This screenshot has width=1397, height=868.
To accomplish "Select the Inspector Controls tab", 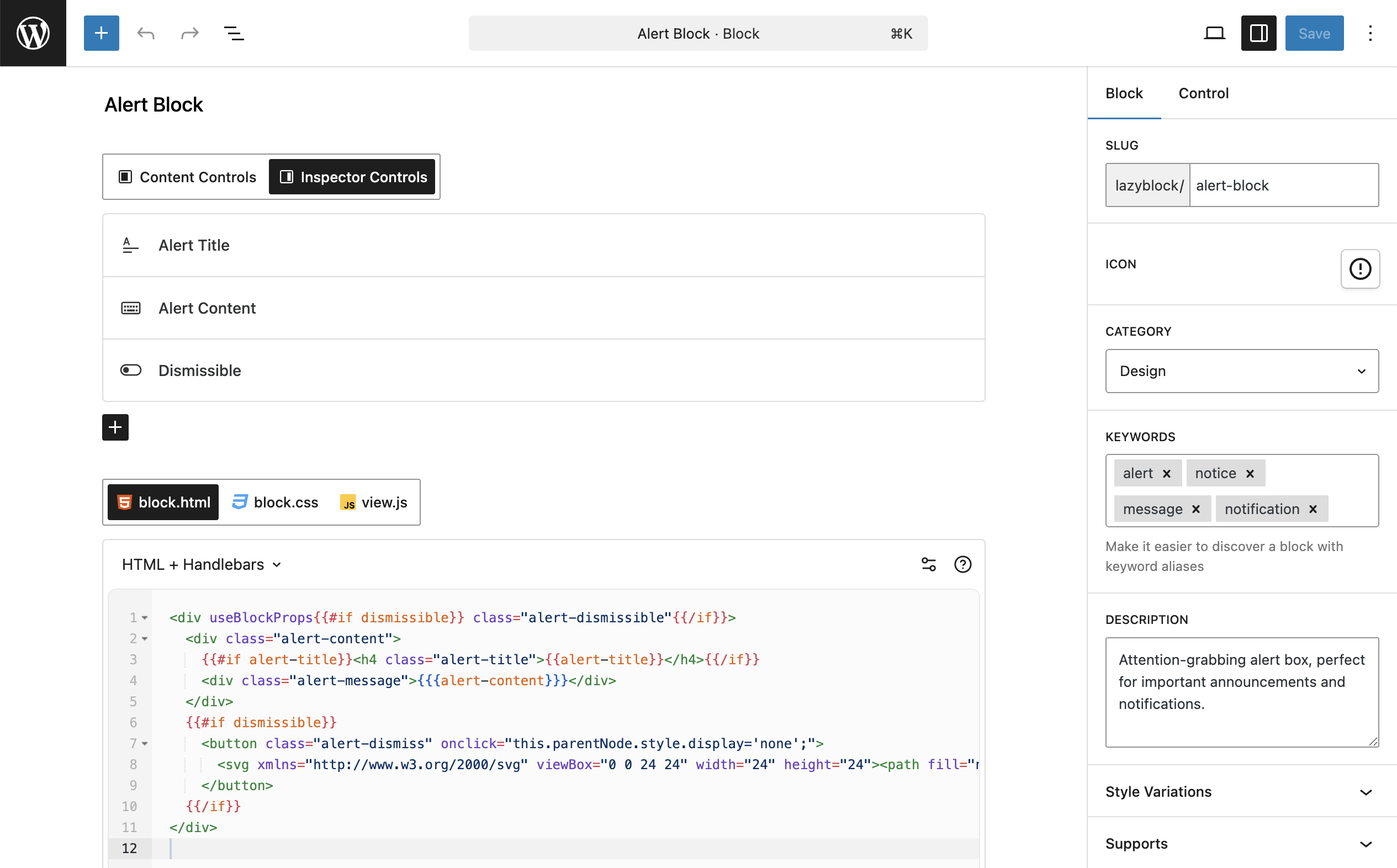I will pos(352,177).
